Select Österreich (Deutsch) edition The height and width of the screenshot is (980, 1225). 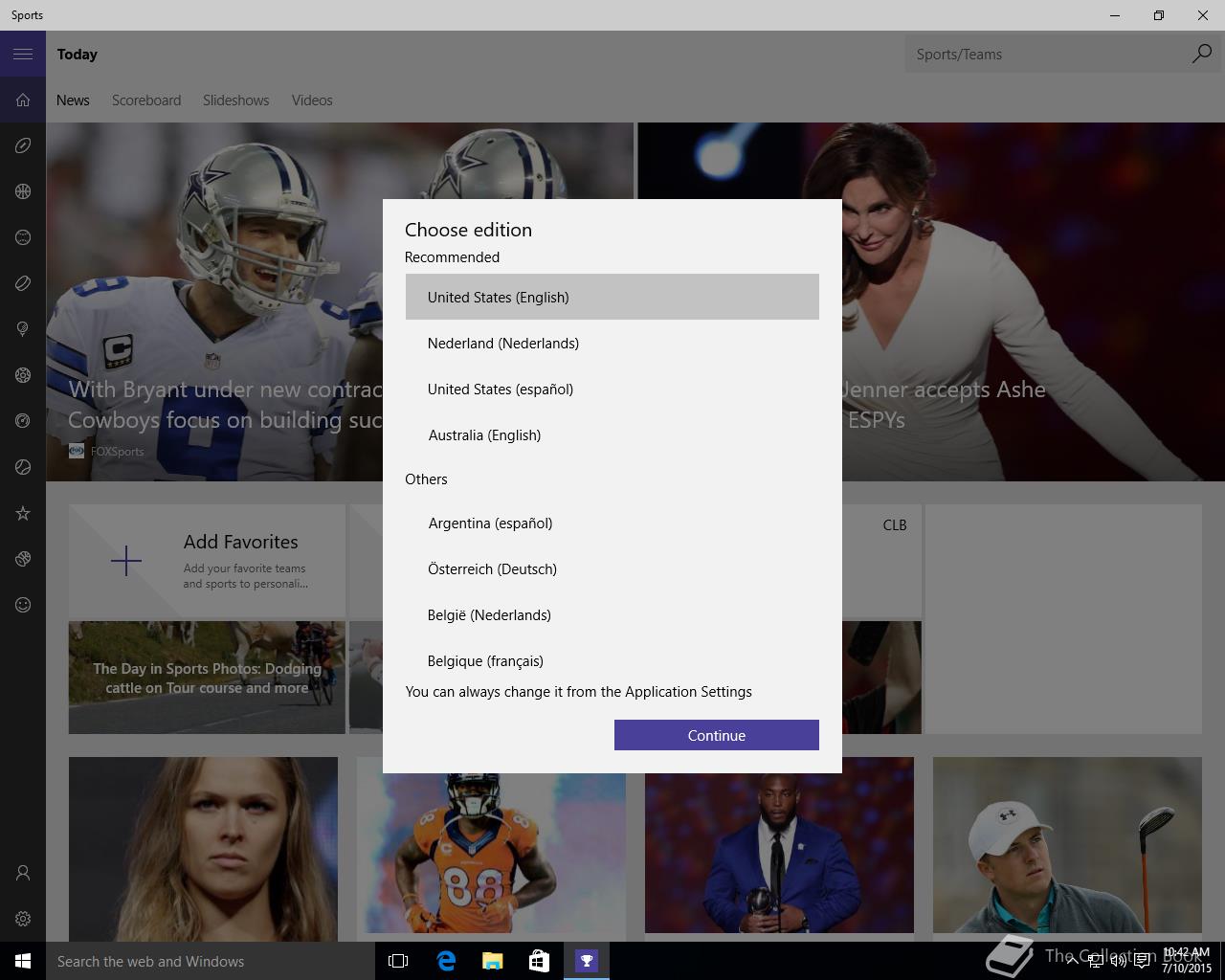612,568
